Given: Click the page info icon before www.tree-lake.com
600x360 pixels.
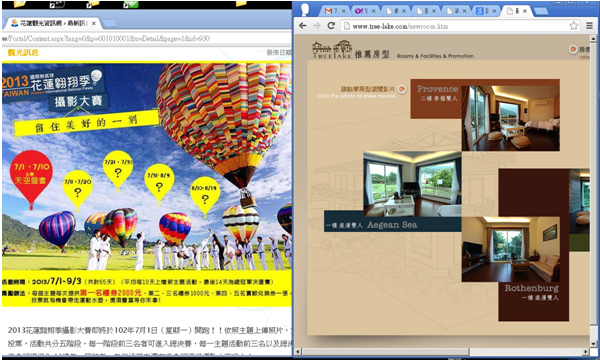Looking at the screenshot, I should coord(346,26).
